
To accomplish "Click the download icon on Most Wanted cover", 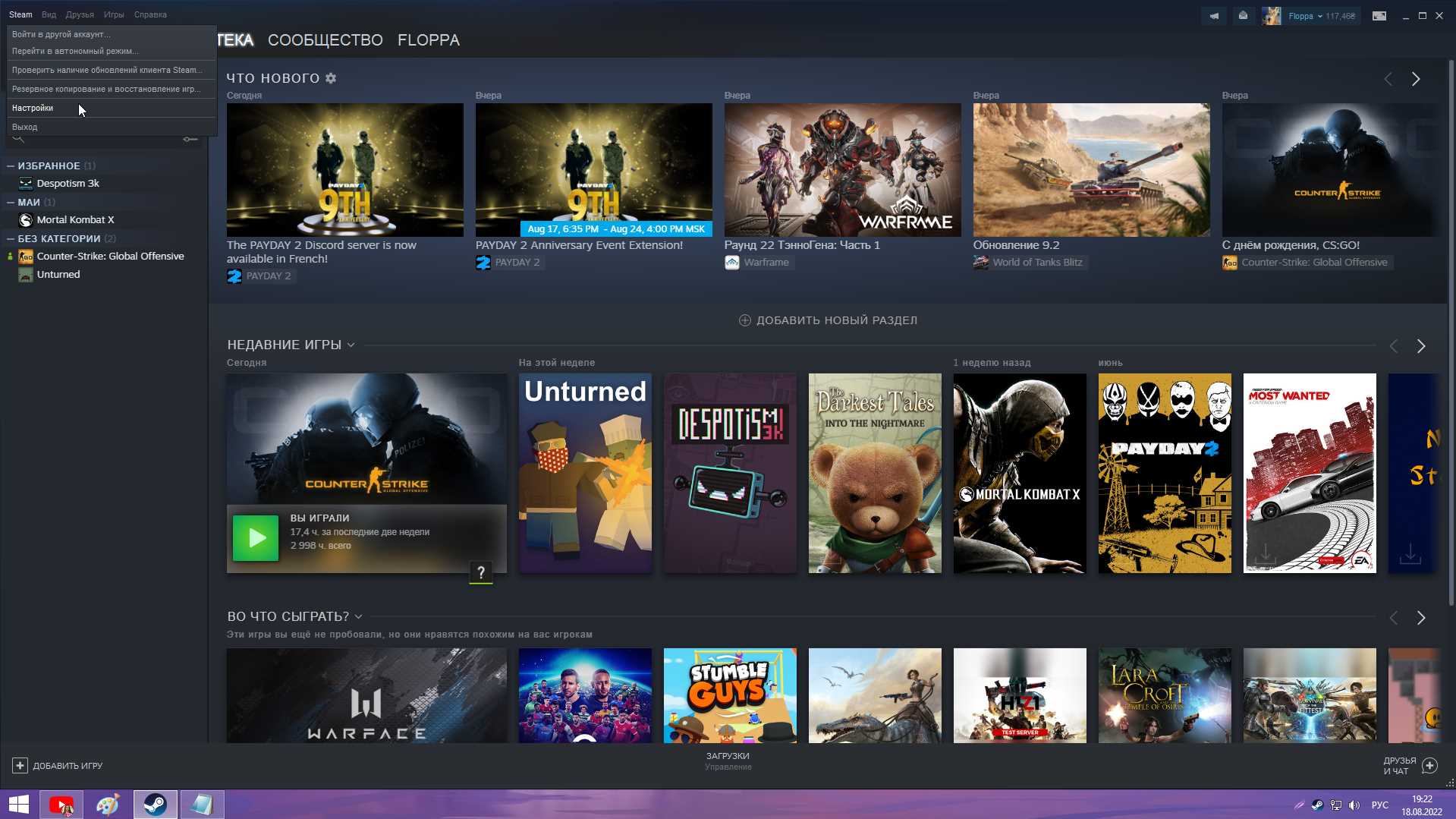I will pyautogui.click(x=1265, y=553).
